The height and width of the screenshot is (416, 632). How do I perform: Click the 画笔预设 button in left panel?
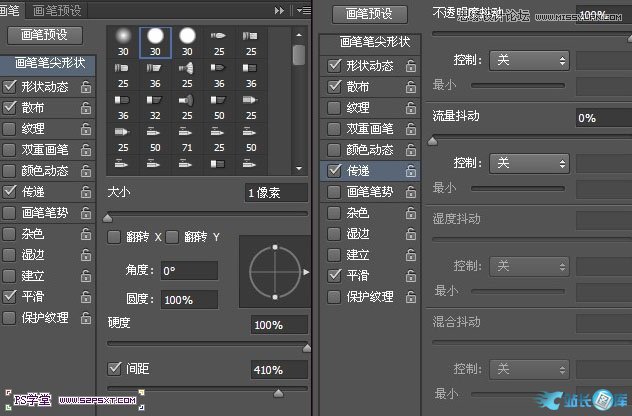click(x=44, y=34)
